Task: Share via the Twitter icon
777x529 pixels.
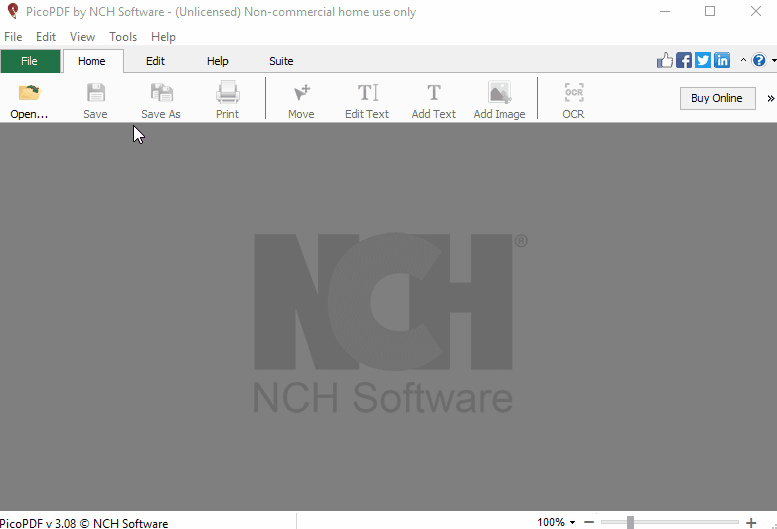Action: pyautogui.click(x=703, y=60)
